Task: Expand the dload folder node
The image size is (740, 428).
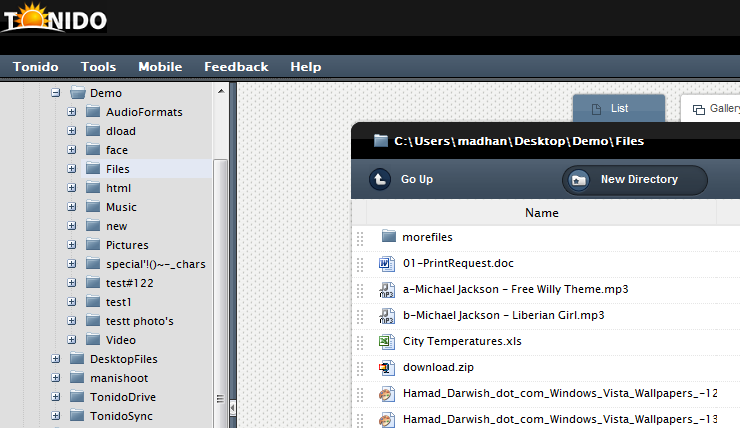Action: pos(72,131)
